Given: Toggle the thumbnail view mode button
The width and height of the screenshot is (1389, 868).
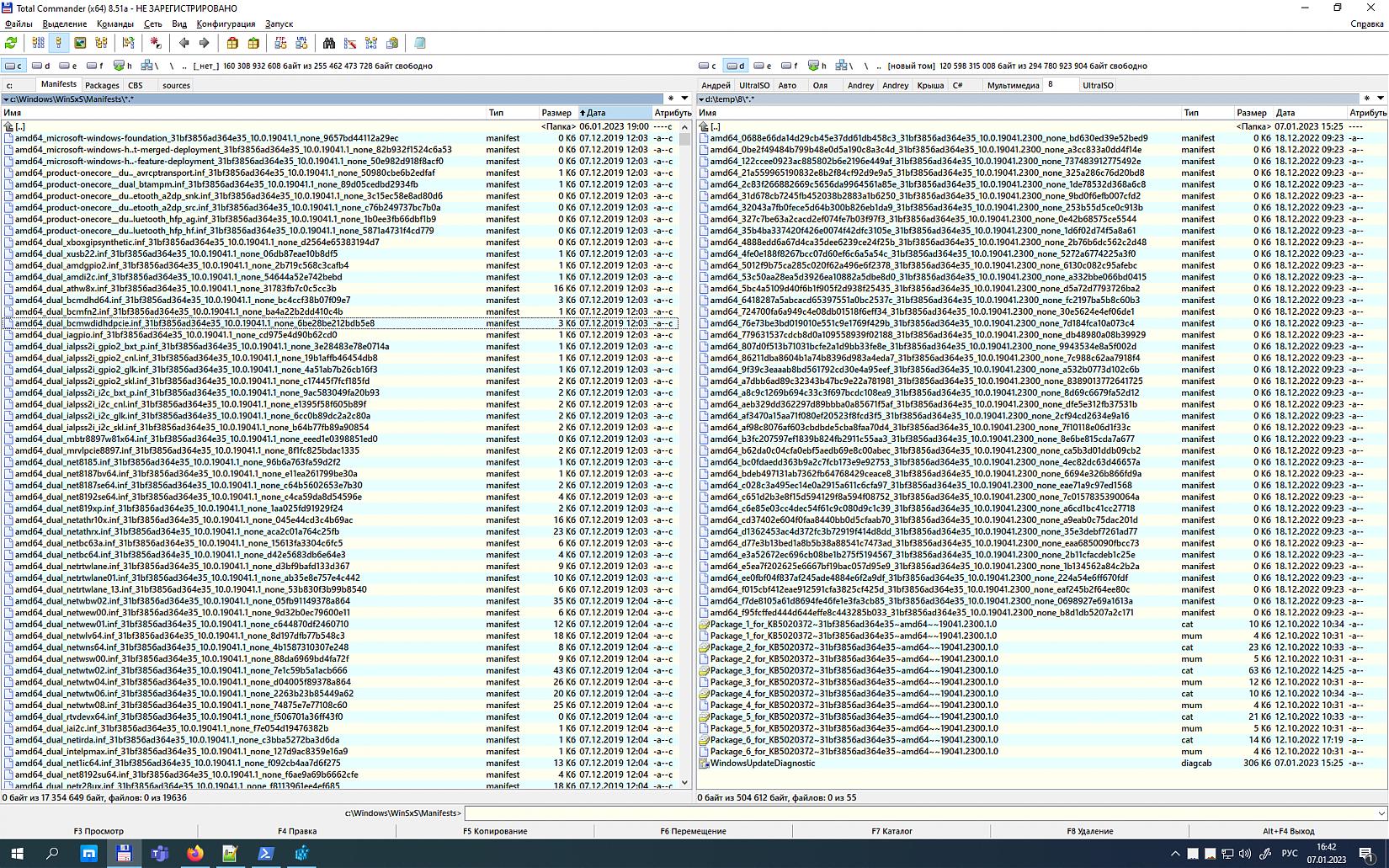Looking at the screenshot, I should click(80, 43).
